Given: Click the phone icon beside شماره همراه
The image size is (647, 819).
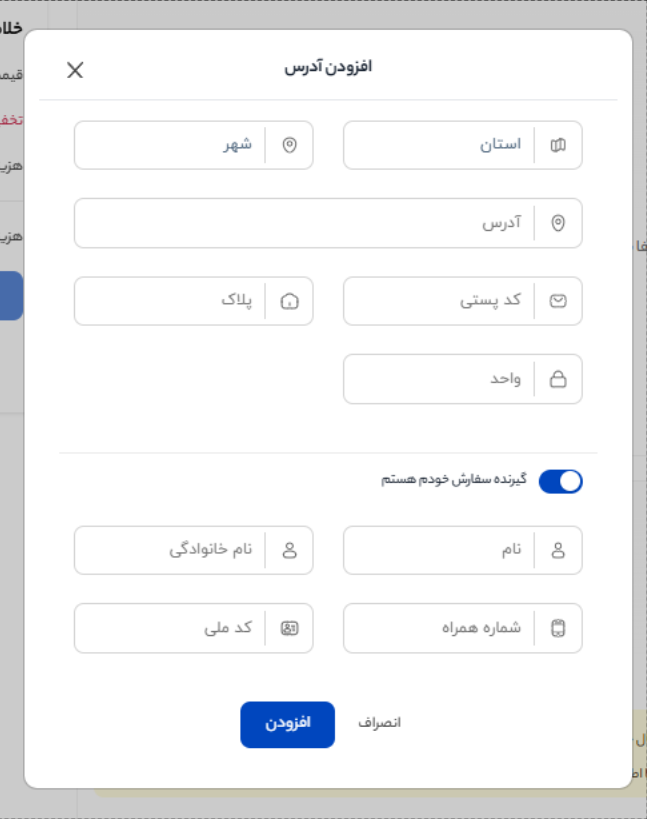Looking at the screenshot, I should (558, 628).
